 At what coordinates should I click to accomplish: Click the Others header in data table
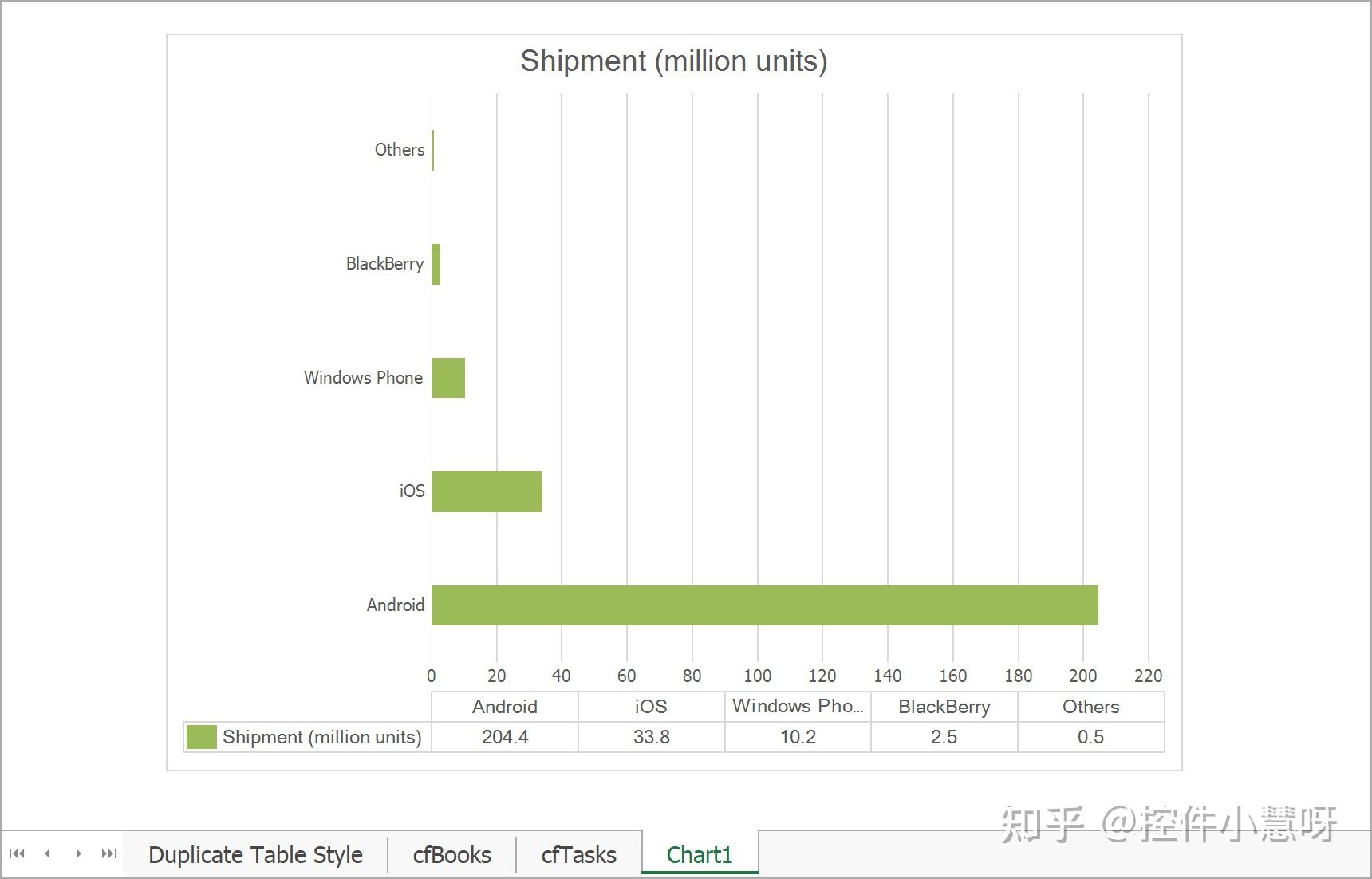[1090, 707]
